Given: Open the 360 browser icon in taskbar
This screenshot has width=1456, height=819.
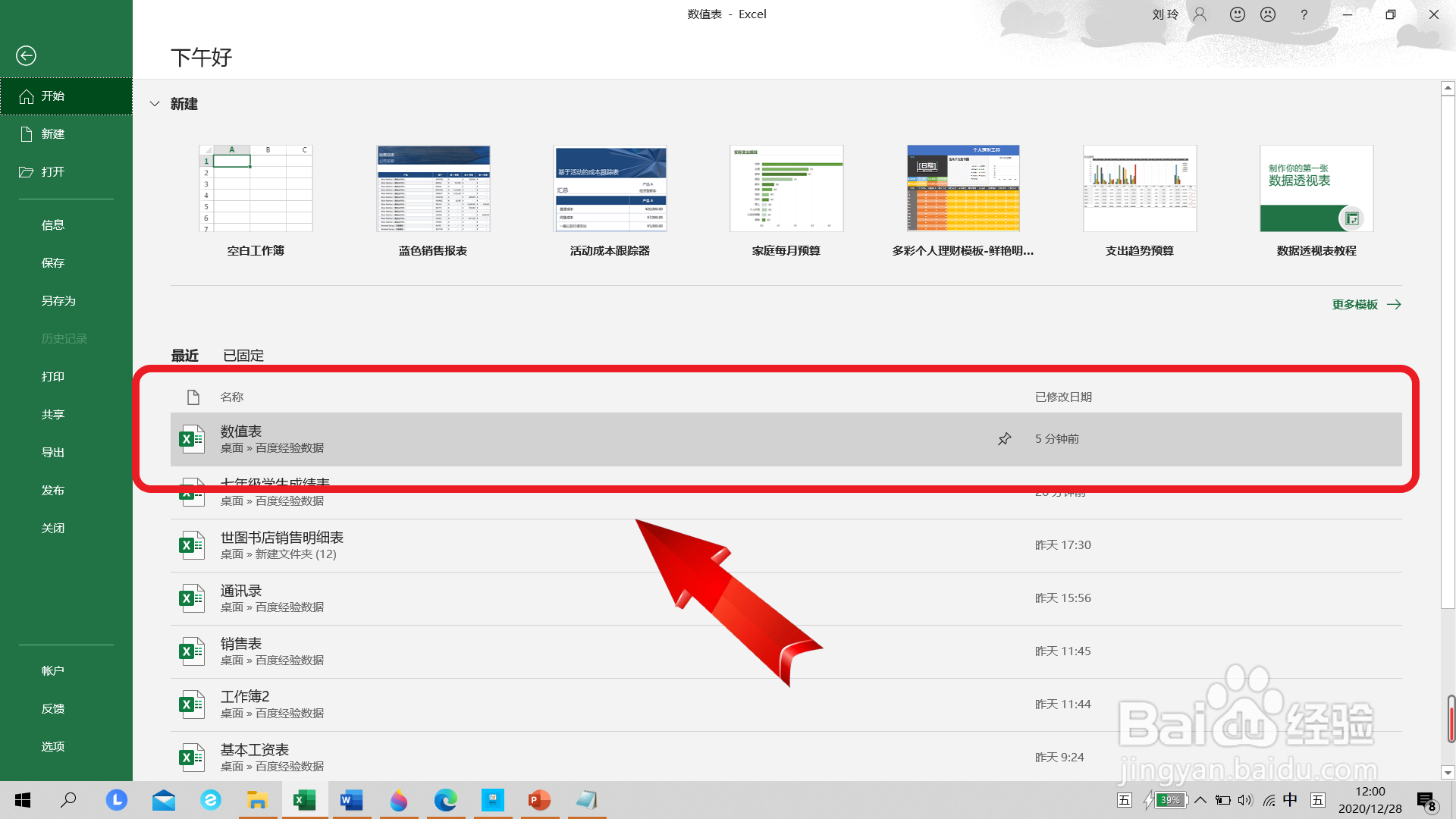Looking at the screenshot, I should pos(210,800).
